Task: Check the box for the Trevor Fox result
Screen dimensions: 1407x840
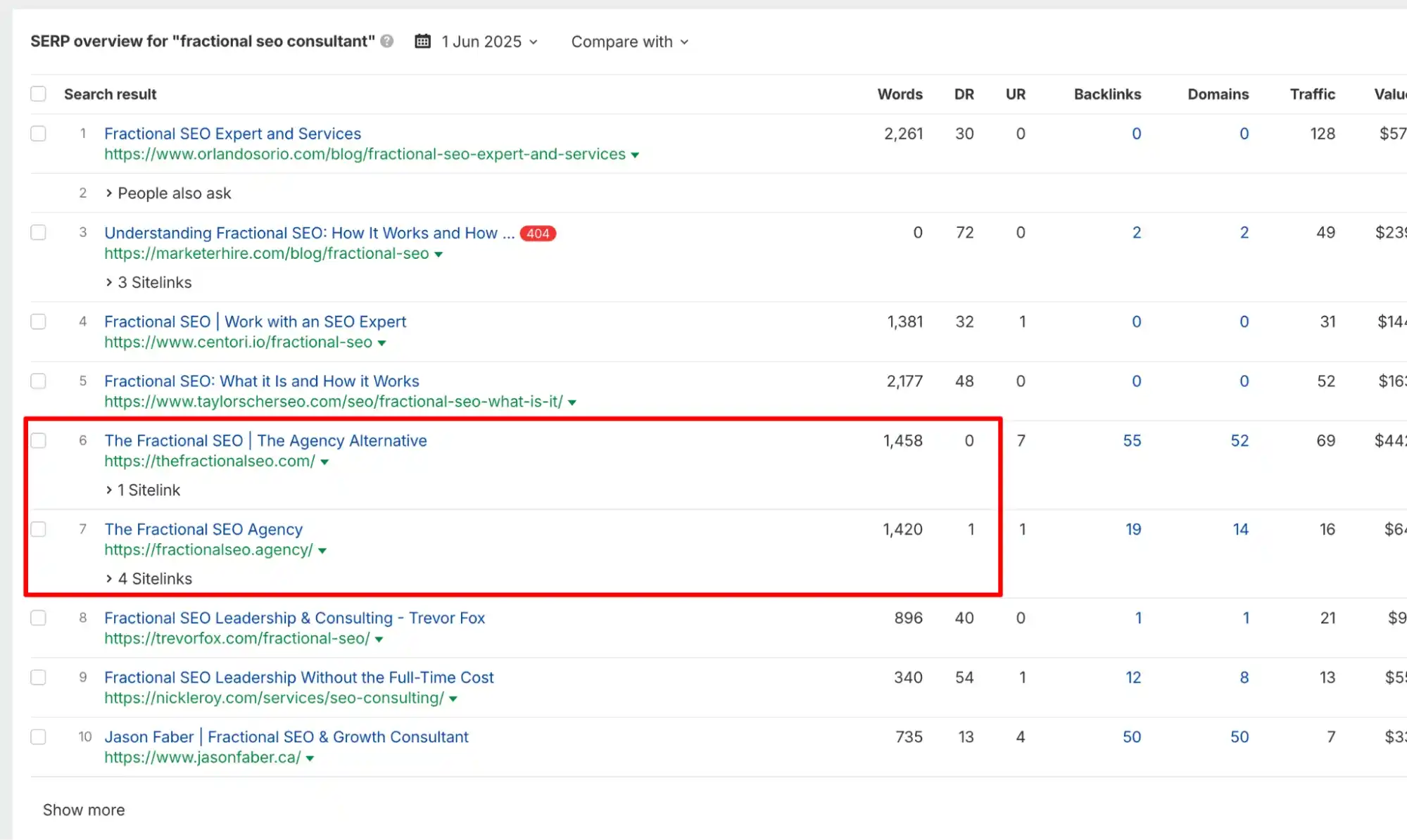Action: coord(38,618)
